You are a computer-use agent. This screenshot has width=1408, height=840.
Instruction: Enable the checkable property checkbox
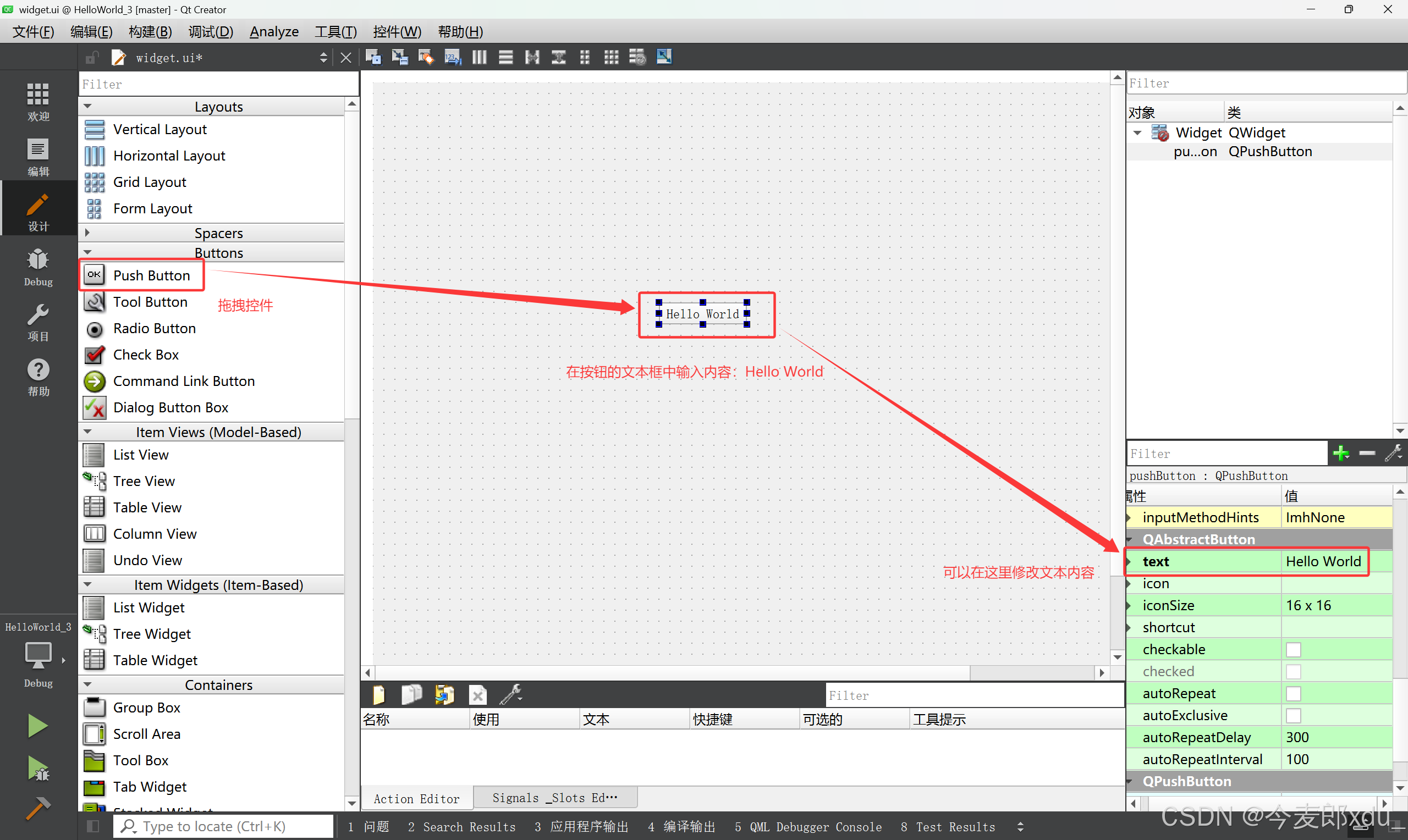(x=1293, y=649)
